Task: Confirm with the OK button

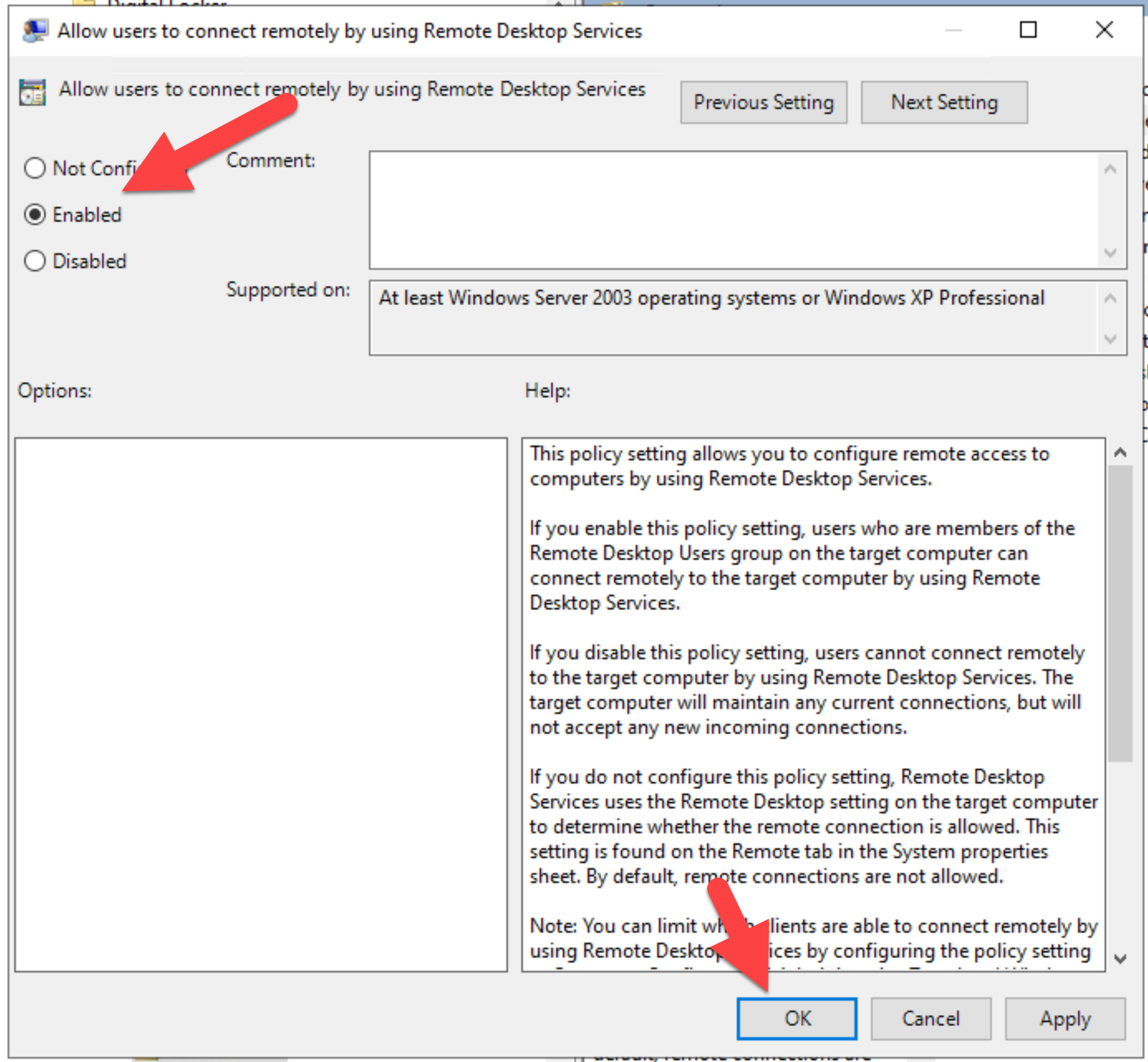Action: click(x=797, y=1018)
